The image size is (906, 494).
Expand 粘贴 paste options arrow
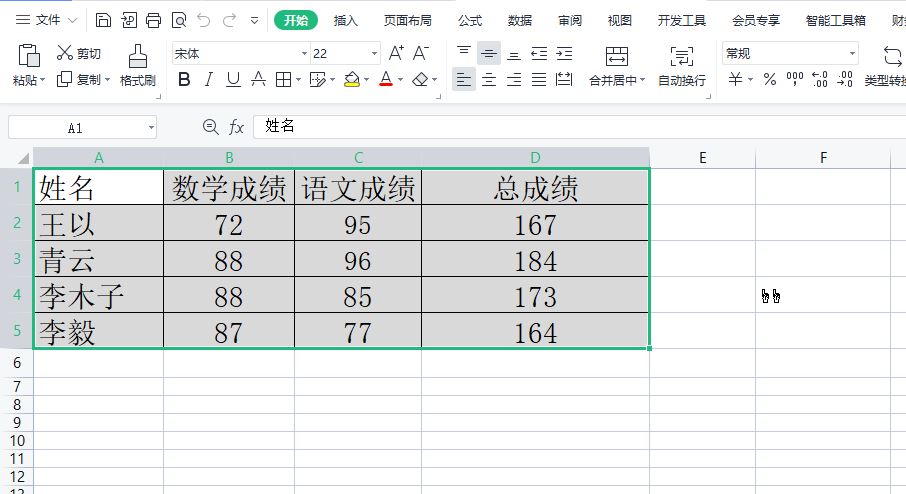pyautogui.click(x=43, y=80)
